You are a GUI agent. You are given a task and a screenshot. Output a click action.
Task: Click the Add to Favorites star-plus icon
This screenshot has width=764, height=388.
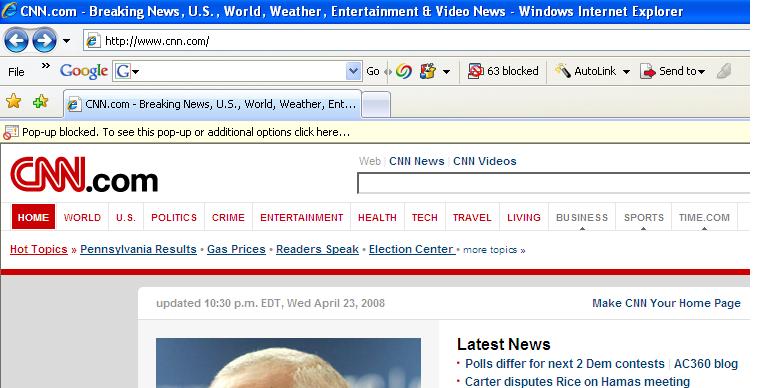click(x=40, y=101)
